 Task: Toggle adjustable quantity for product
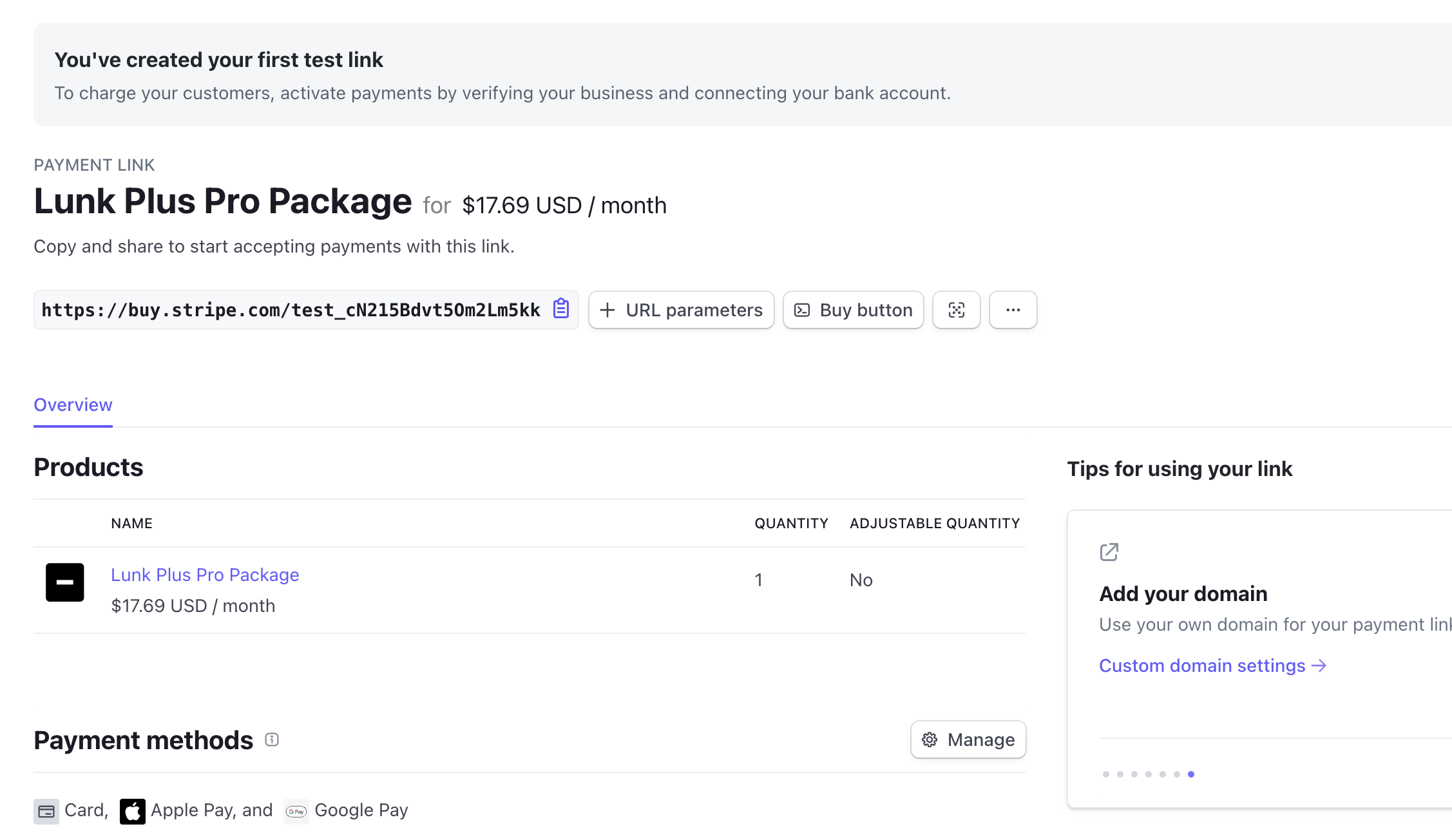click(x=860, y=580)
